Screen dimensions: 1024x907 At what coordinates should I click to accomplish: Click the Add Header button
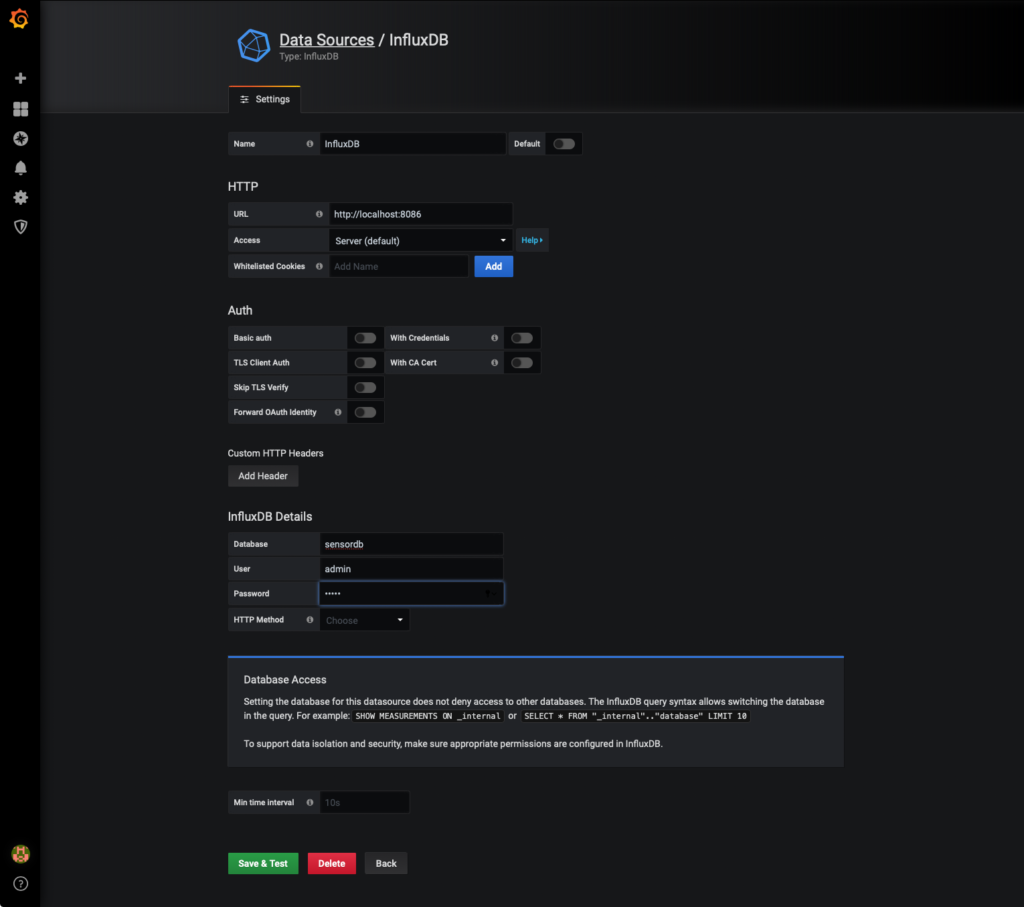pyautogui.click(x=263, y=476)
